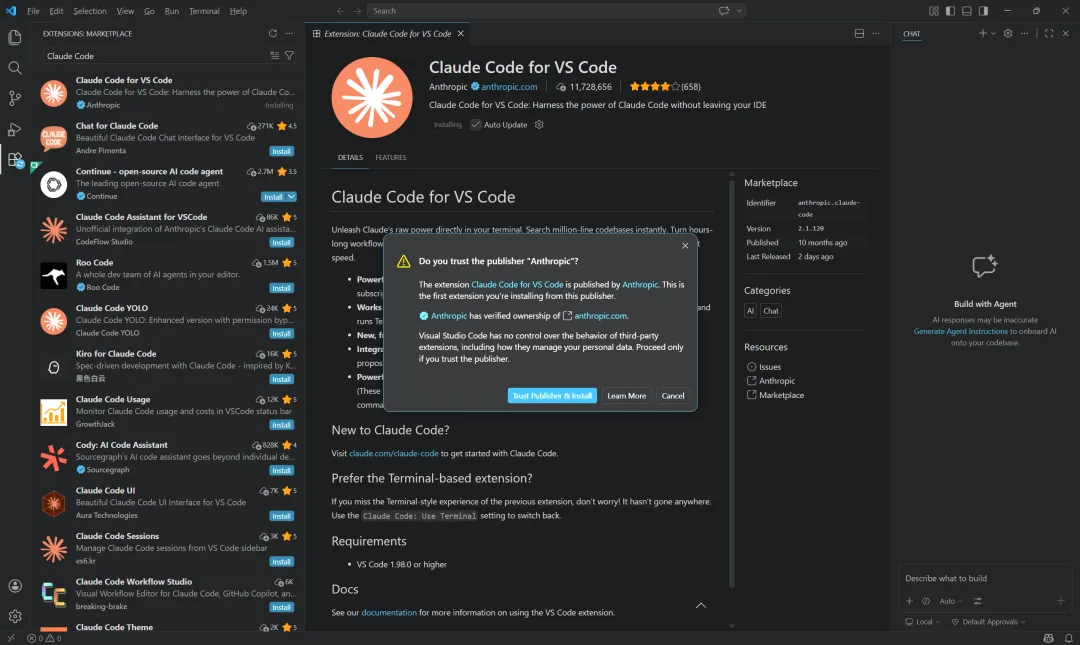Open the Issues resource link

[769, 367]
